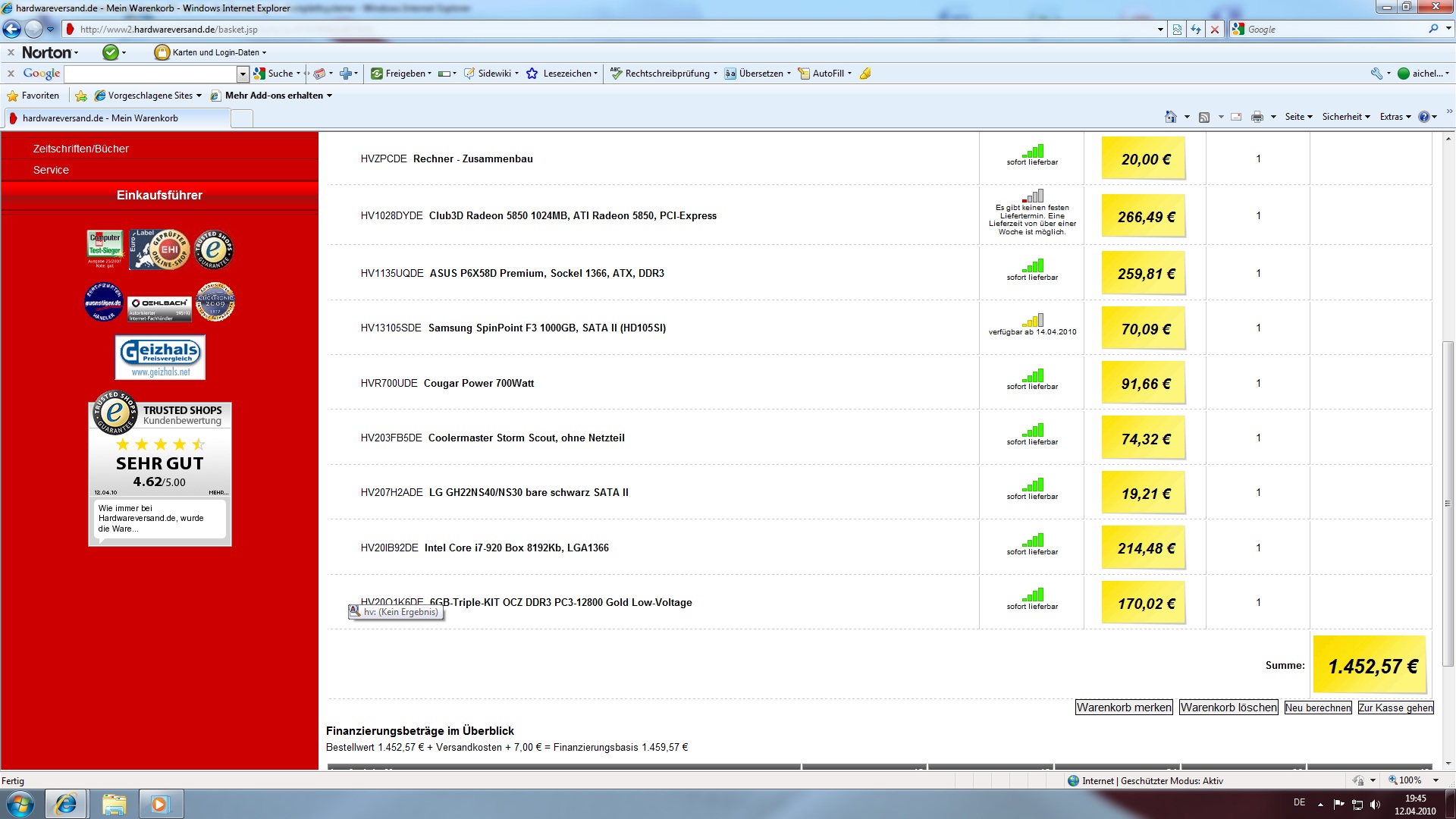1456x819 pixels.
Task: Click quantity field of Rechner Zusammenbau row
Action: (1258, 159)
